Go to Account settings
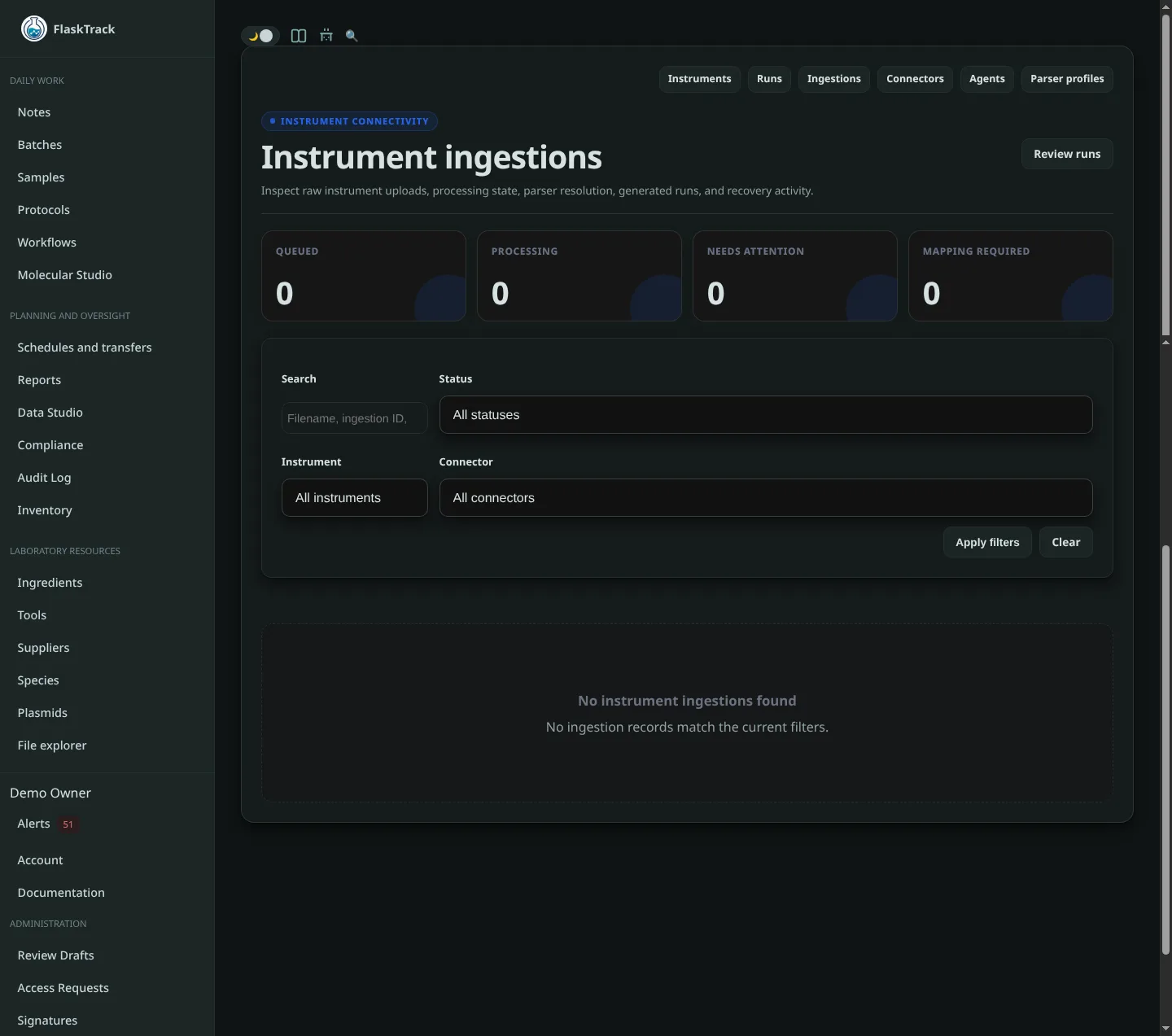The height and width of the screenshot is (1036, 1172). [x=40, y=860]
